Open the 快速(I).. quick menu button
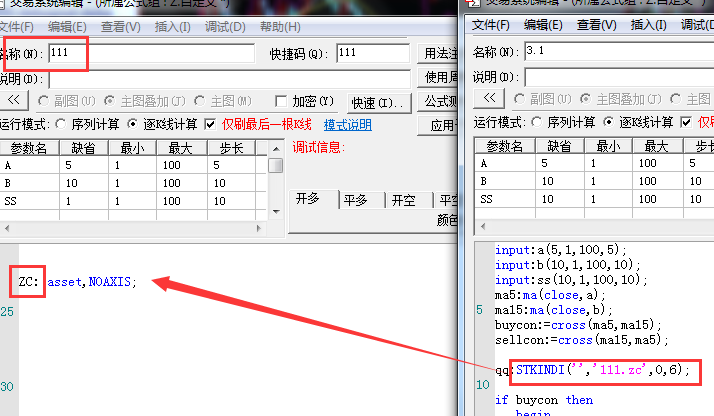The width and height of the screenshot is (714, 416). point(376,103)
